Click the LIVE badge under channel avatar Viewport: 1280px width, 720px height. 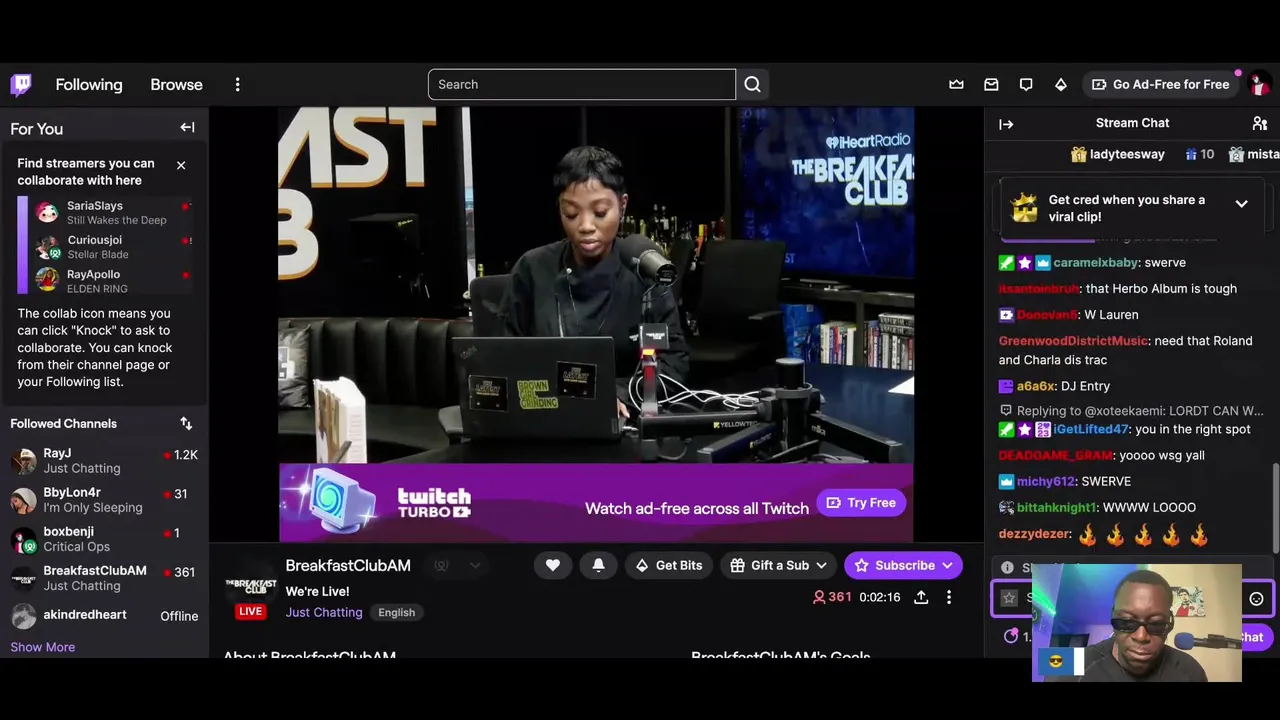pyautogui.click(x=250, y=611)
